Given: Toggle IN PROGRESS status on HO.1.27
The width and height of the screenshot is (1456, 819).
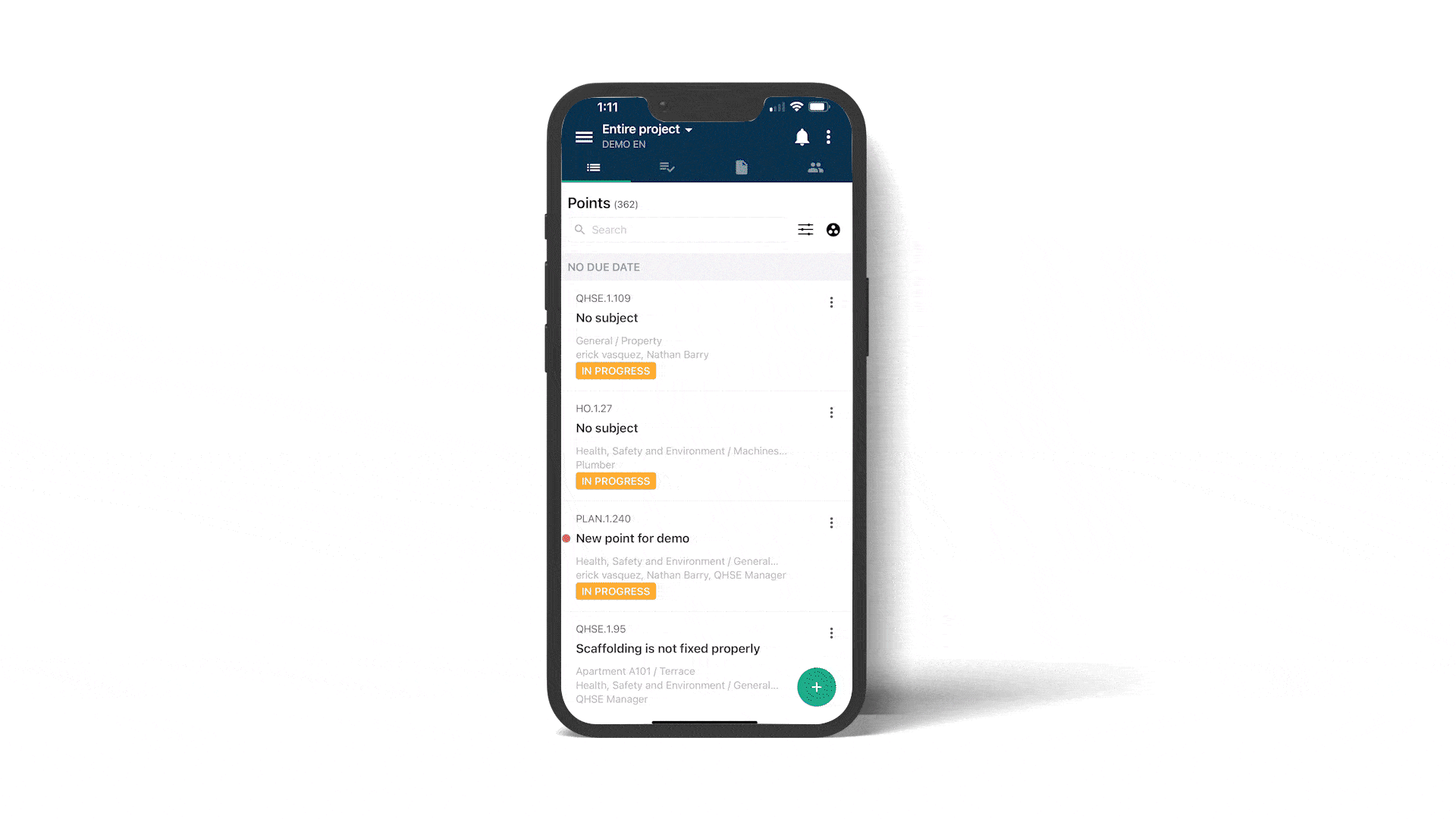Looking at the screenshot, I should (x=616, y=481).
